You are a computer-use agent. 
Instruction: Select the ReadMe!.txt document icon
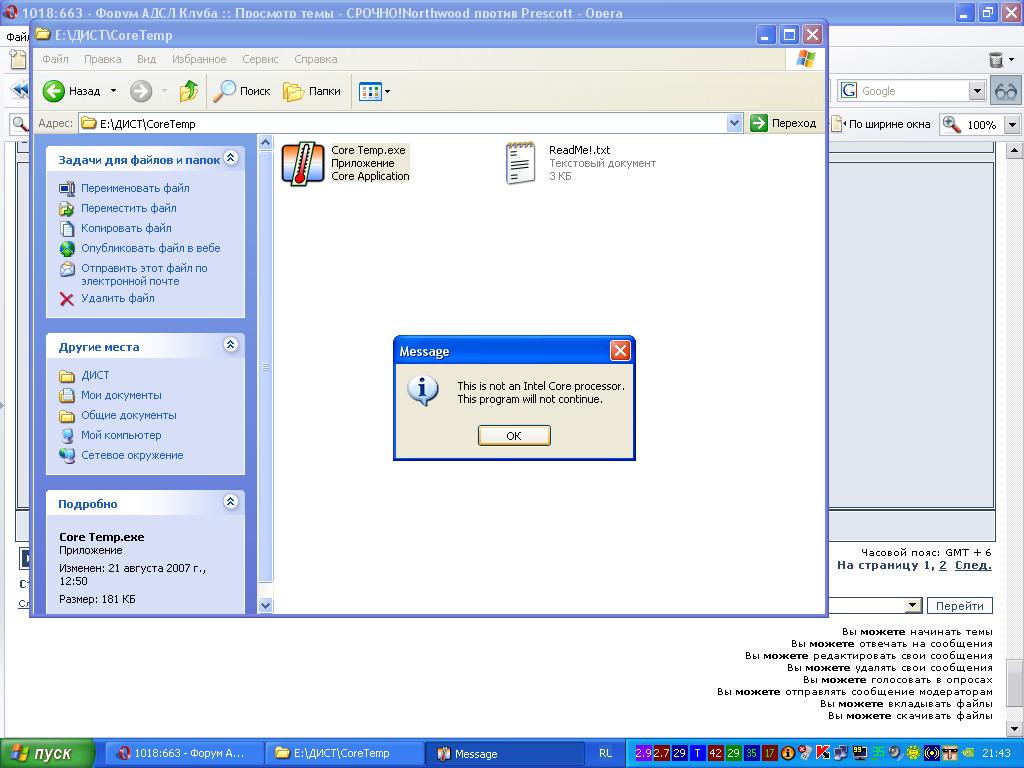(x=520, y=163)
